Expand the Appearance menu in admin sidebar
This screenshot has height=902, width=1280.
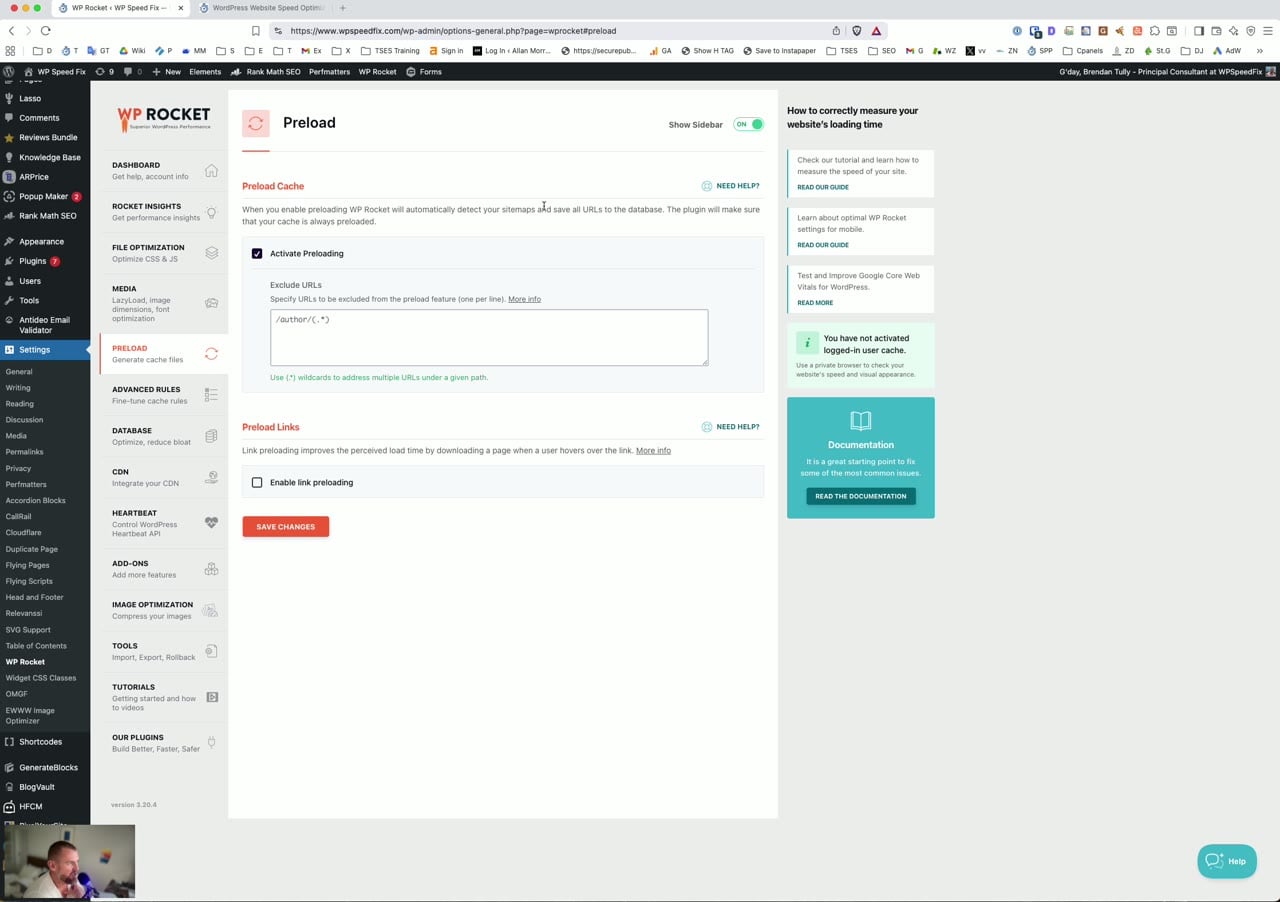[41, 242]
